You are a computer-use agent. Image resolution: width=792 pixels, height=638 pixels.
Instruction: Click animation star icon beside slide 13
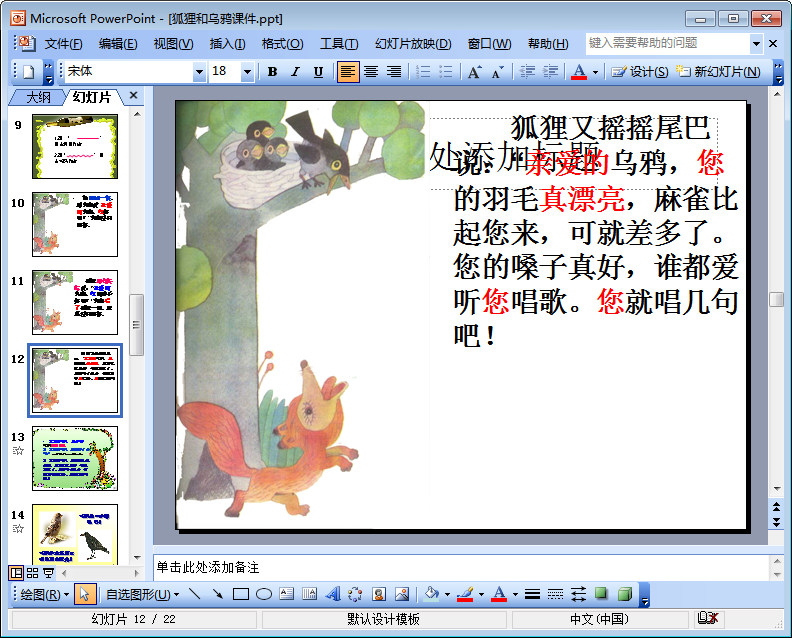18,451
